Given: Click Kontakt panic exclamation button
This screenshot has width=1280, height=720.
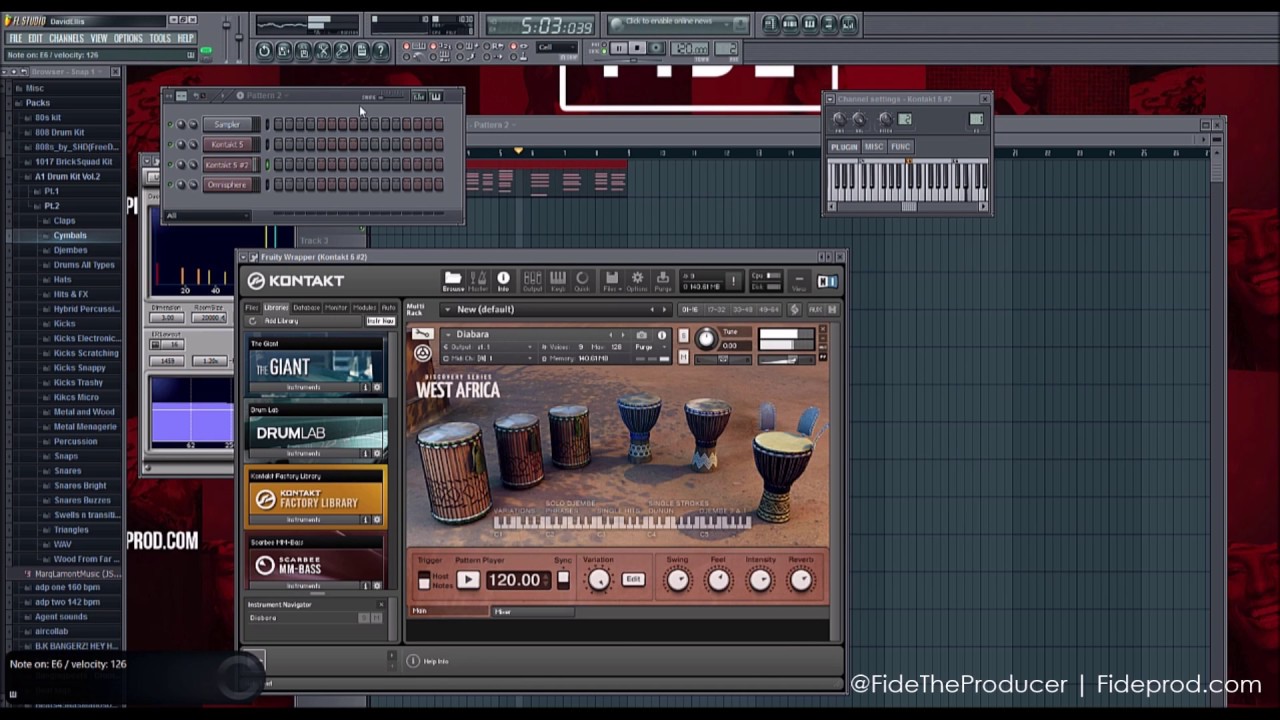Looking at the screenshot, I should (x=733, y=281).
